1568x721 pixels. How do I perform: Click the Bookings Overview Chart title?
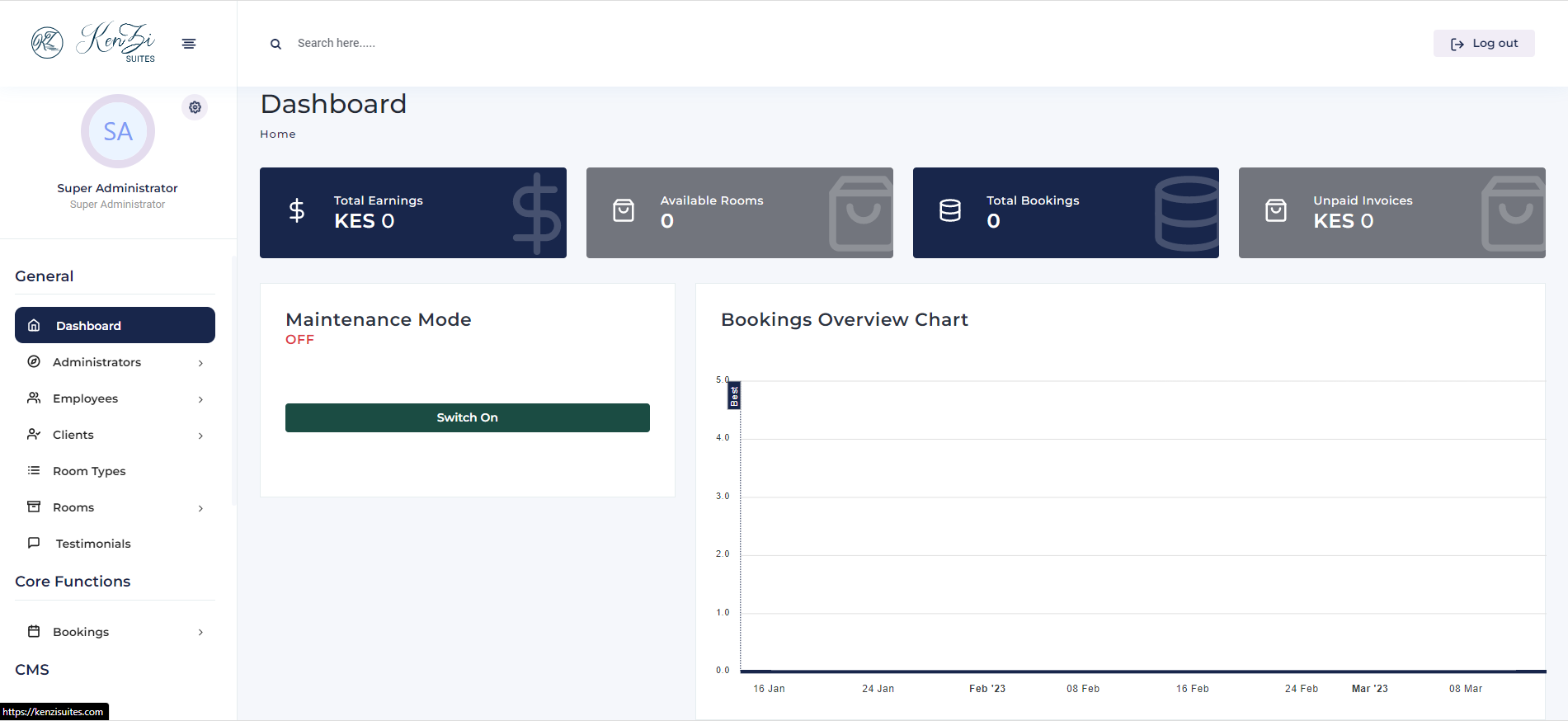(x=845, y=319)
